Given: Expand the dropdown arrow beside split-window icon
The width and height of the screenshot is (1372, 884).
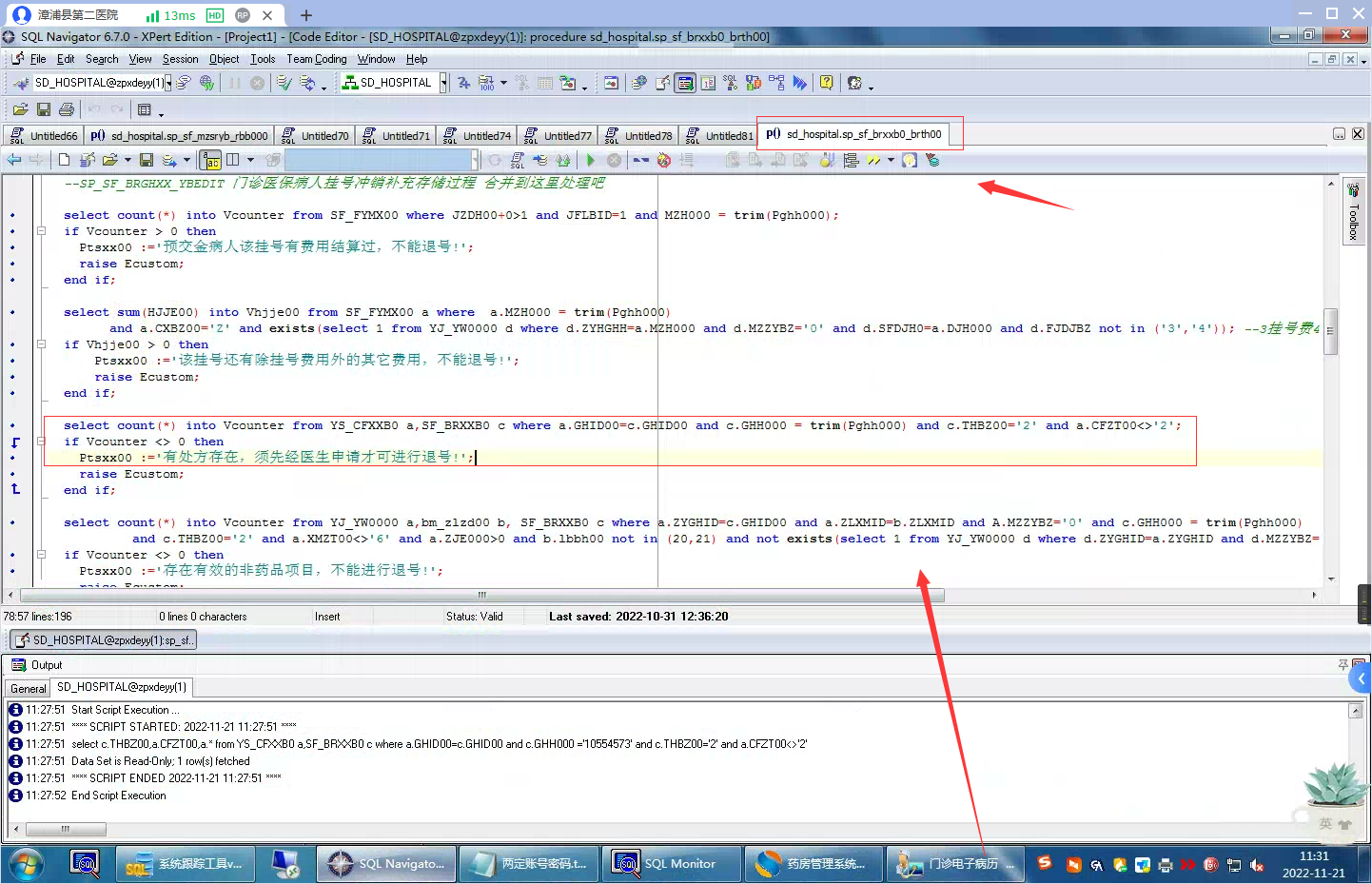Looking at the screenshot, I should pos(250,160).
